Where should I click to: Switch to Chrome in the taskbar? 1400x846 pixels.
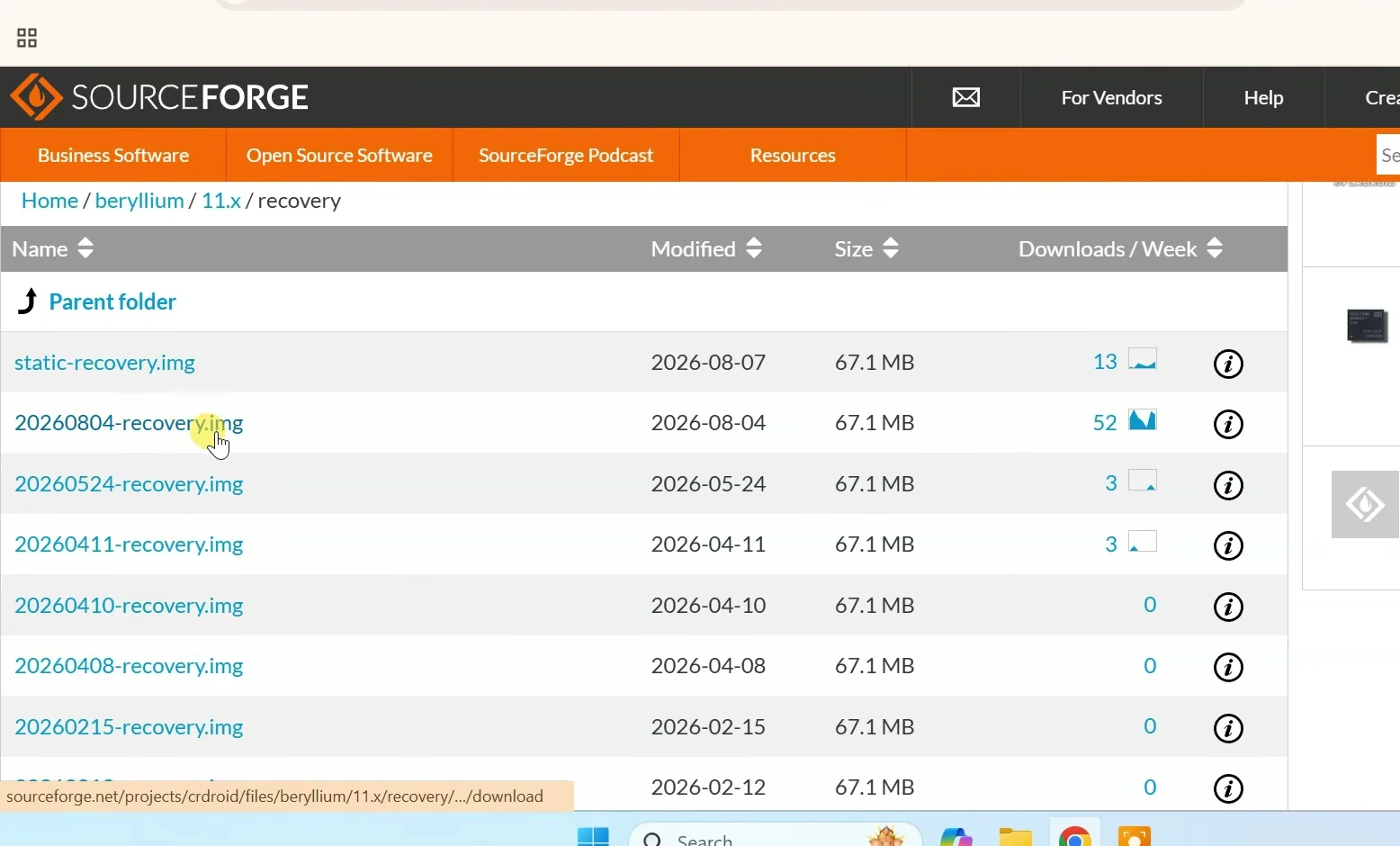click(x=1075, y=835)
